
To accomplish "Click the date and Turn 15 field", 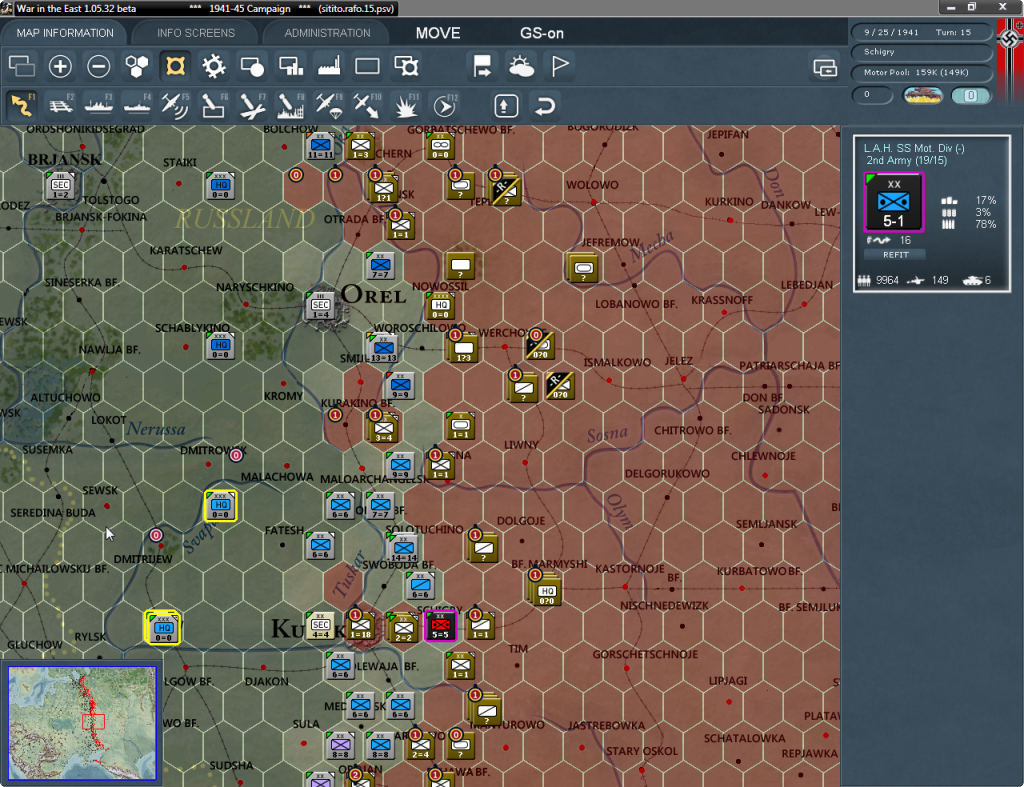I will click(x=921, y=32).
